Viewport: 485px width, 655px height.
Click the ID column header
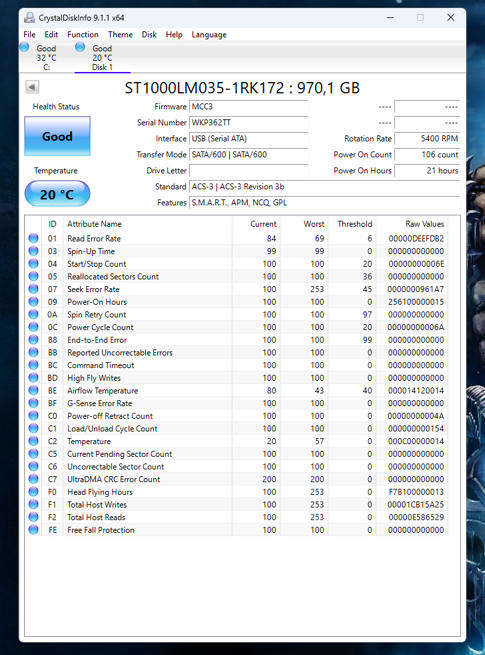pos(52,224)
